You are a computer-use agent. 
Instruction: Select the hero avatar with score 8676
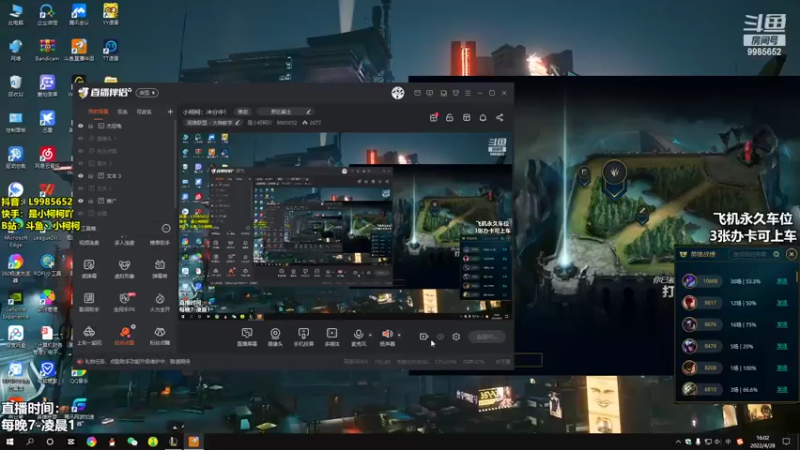point(690,324)
